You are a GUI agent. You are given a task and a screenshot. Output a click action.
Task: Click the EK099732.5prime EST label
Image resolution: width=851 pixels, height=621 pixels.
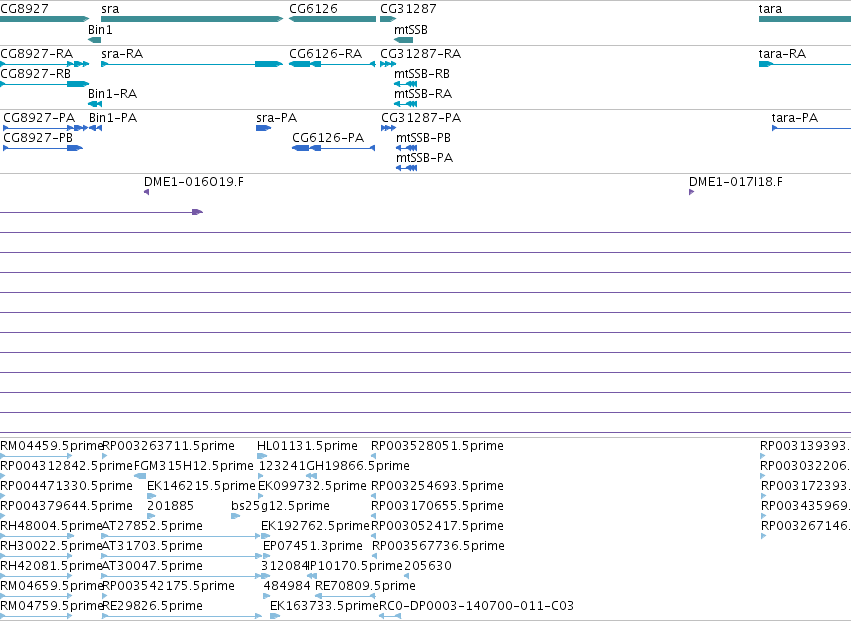312,486
